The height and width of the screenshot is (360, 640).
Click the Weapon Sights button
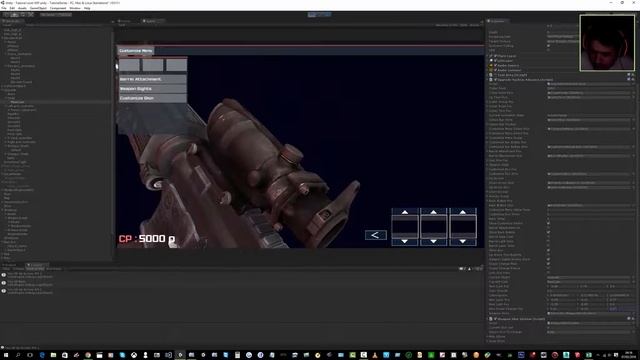pos(152,89)
